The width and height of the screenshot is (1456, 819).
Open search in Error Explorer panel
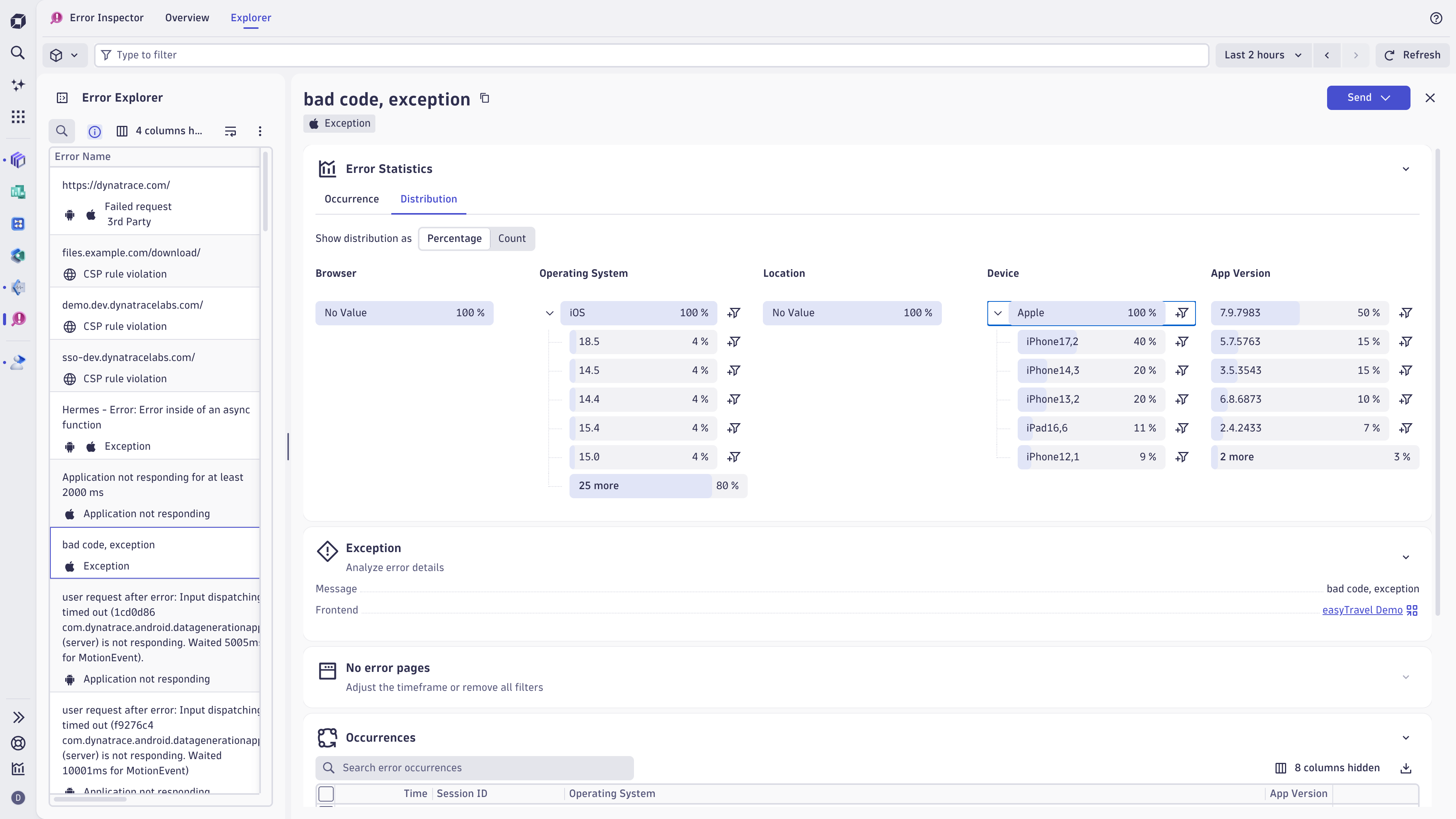[x=61, y=131]
